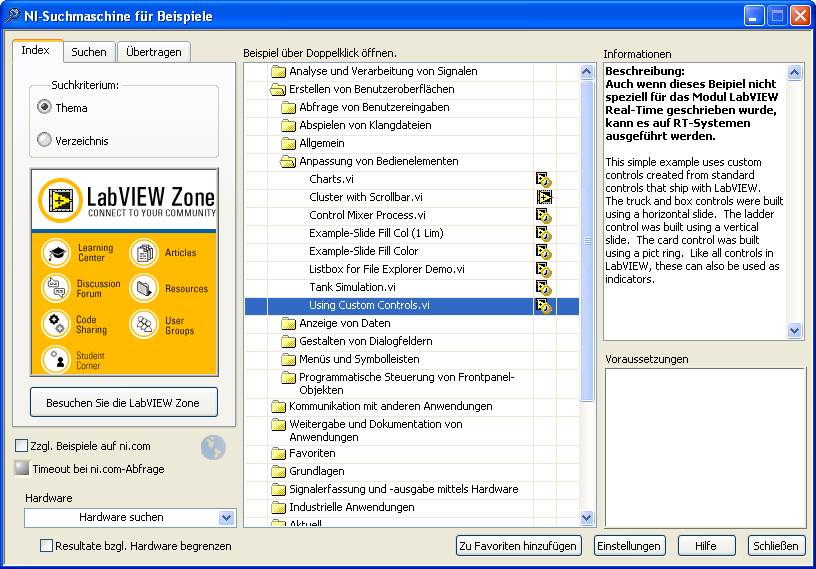The image size is (816, 569).
Task: Enable Zzgl. Beispiele auf ni.com checkbox
Action: (x=21, y=446)
